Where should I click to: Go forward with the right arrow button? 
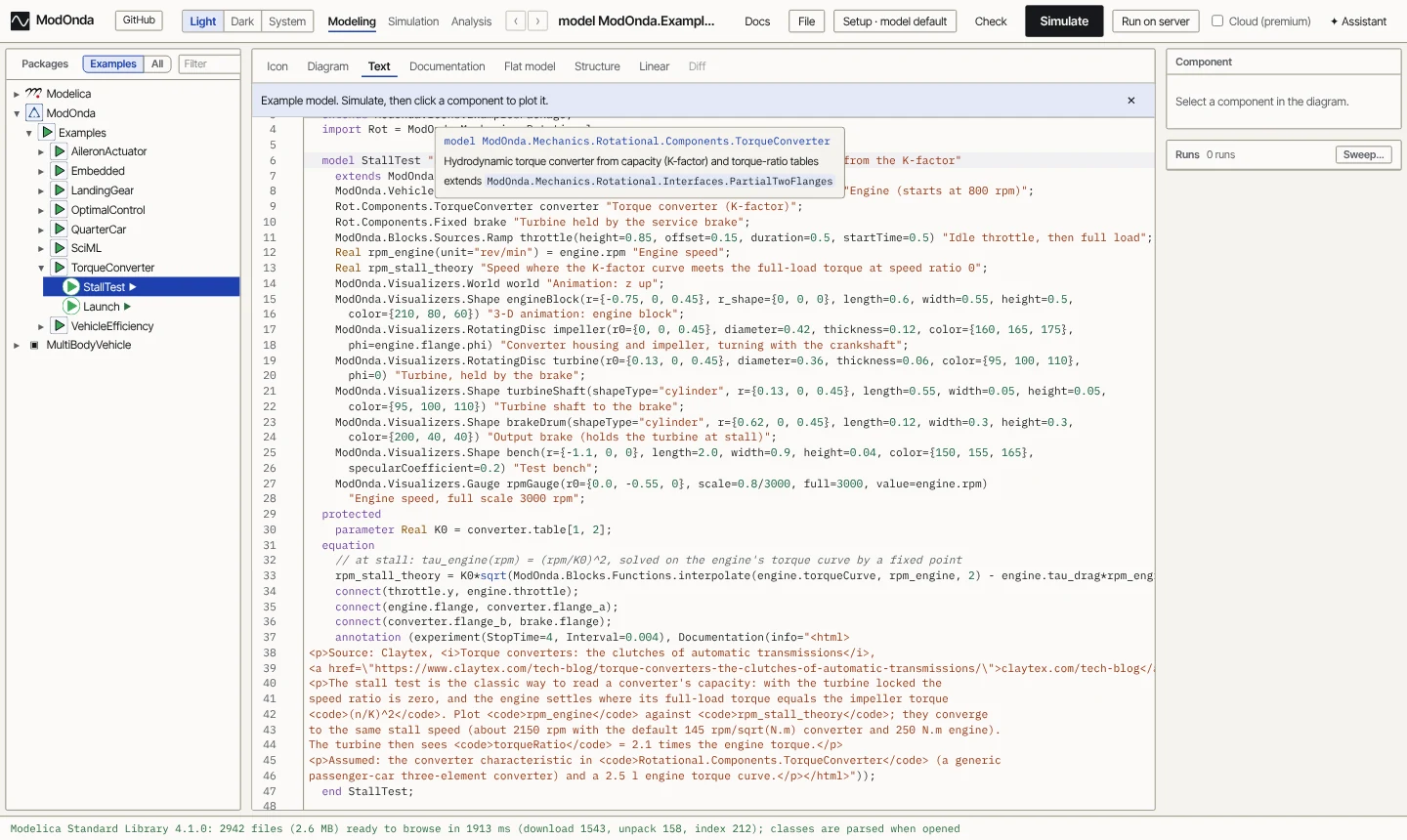click(537, 21)
